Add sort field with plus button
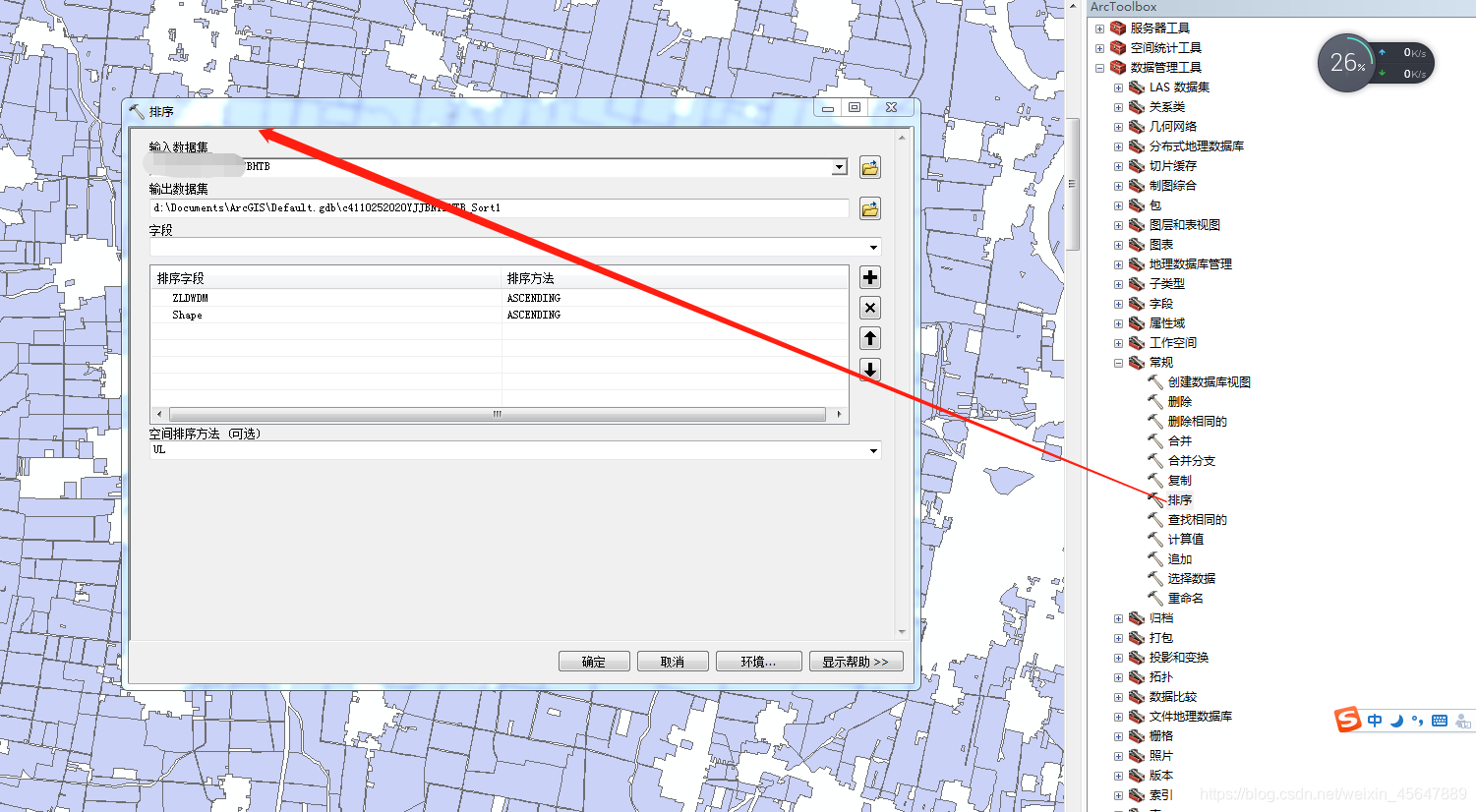Image resolution: width=1476 pixels, height=812 pixels. coord(870,277)
